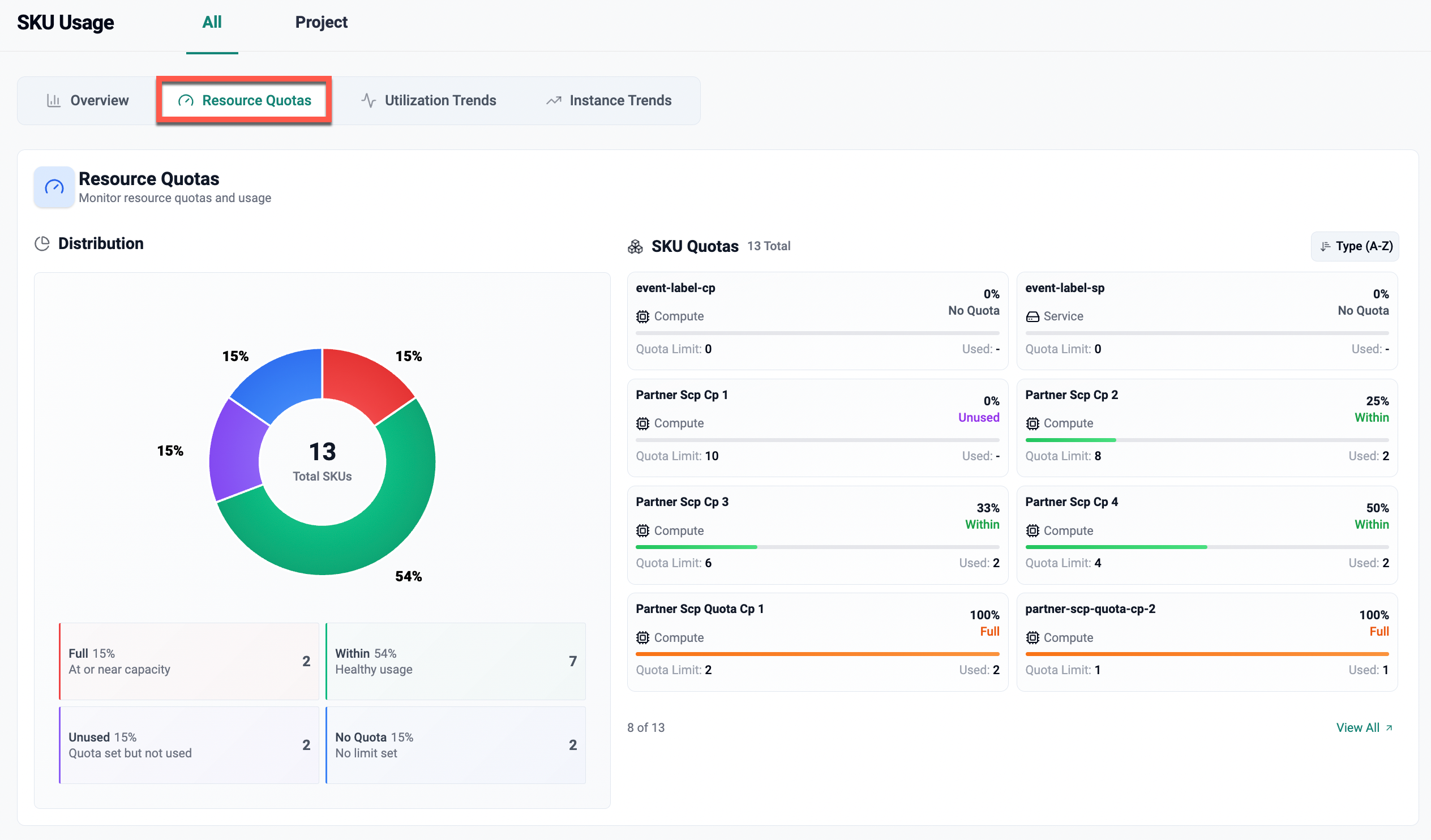Click the Instance Trends arrow icon

point(554,101)
